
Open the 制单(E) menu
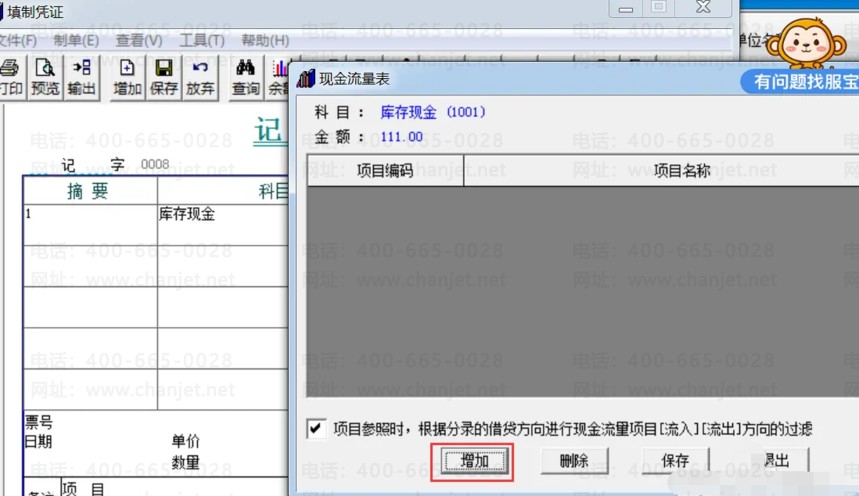(76, 41)
